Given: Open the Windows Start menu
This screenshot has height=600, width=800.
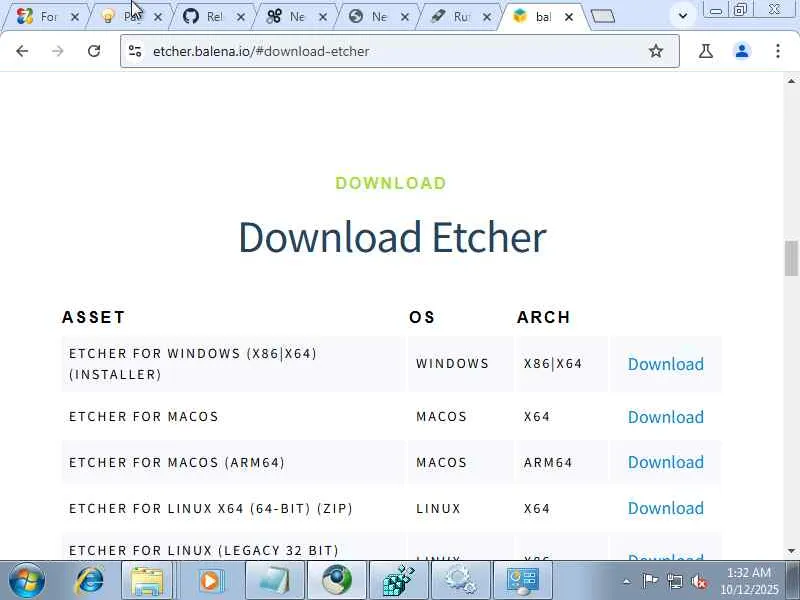Looking at the screenshot, I should [27, 581].
